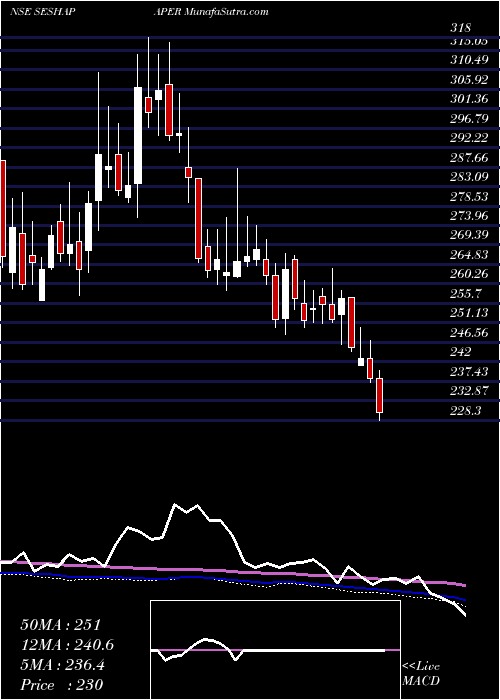Select the 310.49 price axis label
The image size is (500, 700).
click(470, 60)
